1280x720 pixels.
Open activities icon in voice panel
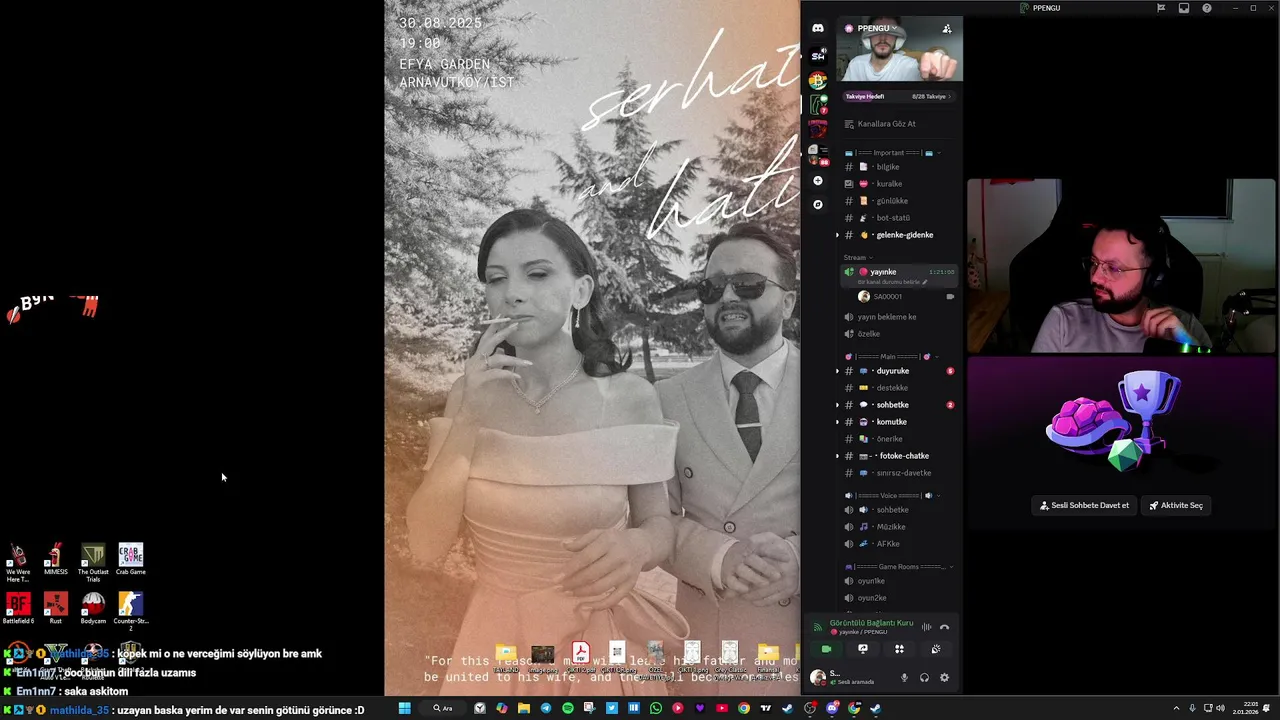coord(899,649)
